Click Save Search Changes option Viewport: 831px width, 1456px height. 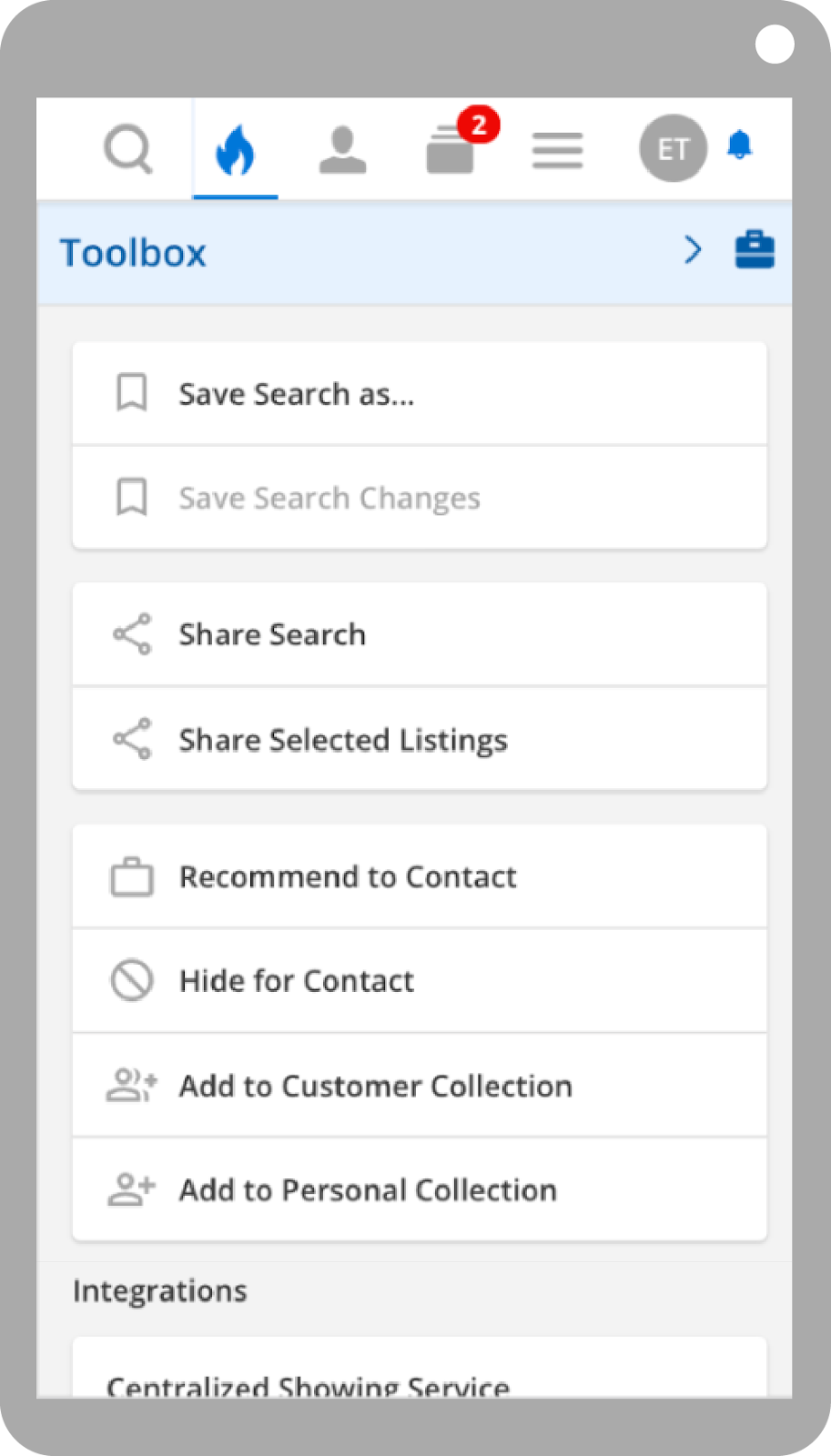pyautogui.click(x=329, y=498)
